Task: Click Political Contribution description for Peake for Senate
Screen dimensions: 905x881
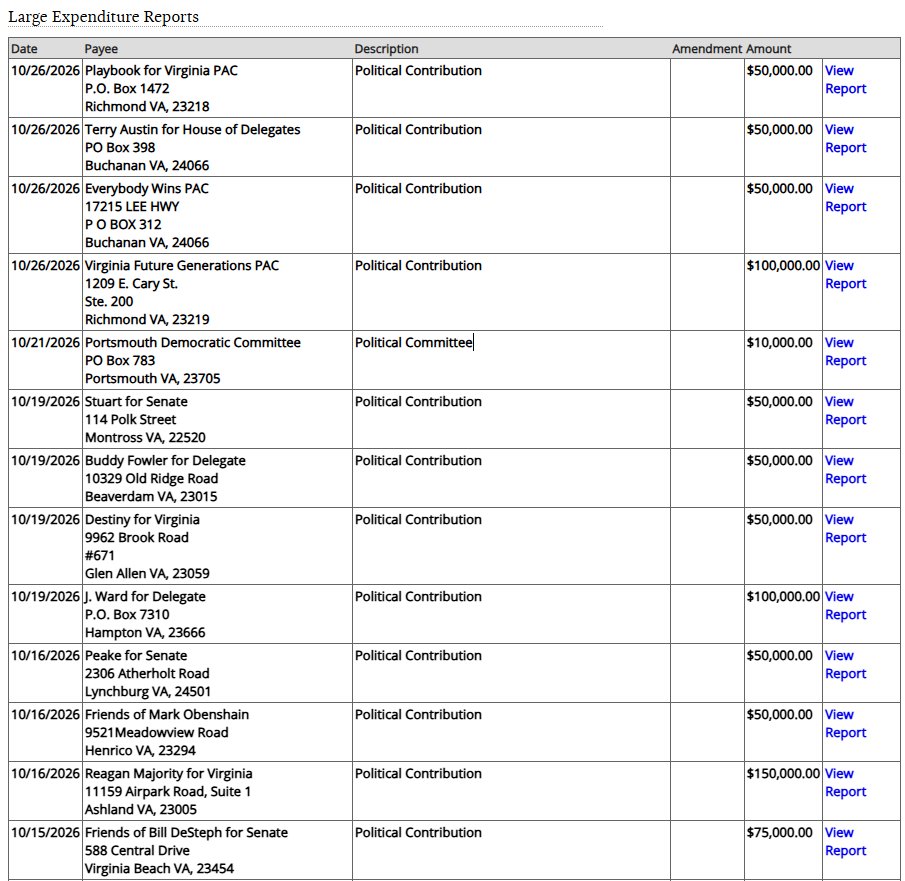Action: coord(418,655)
